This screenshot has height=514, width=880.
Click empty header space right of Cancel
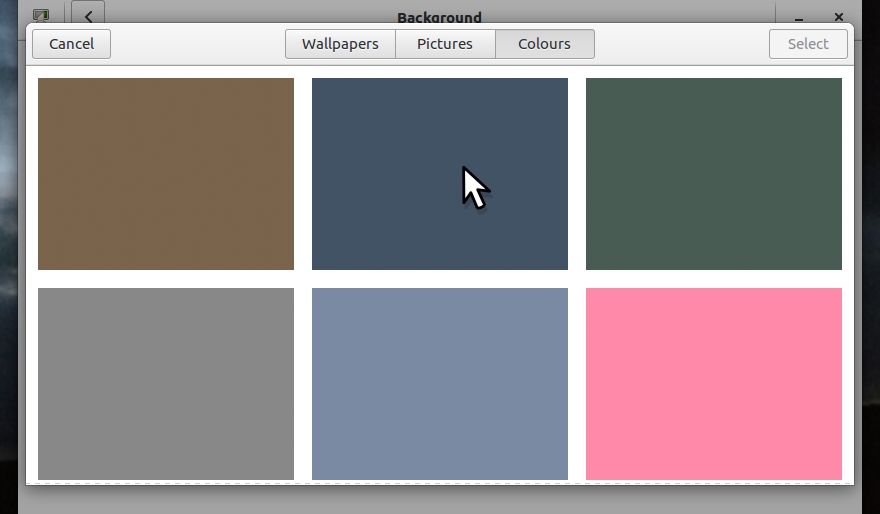[x=196, y=44]
